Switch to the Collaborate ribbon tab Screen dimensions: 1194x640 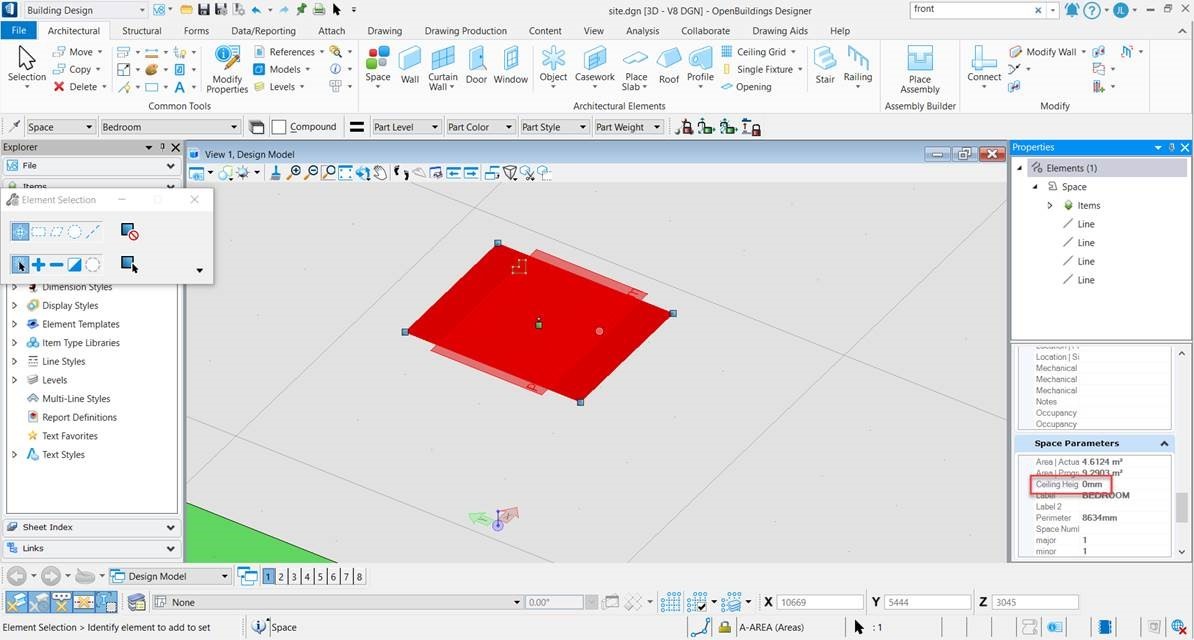click(x=705, y=31)
